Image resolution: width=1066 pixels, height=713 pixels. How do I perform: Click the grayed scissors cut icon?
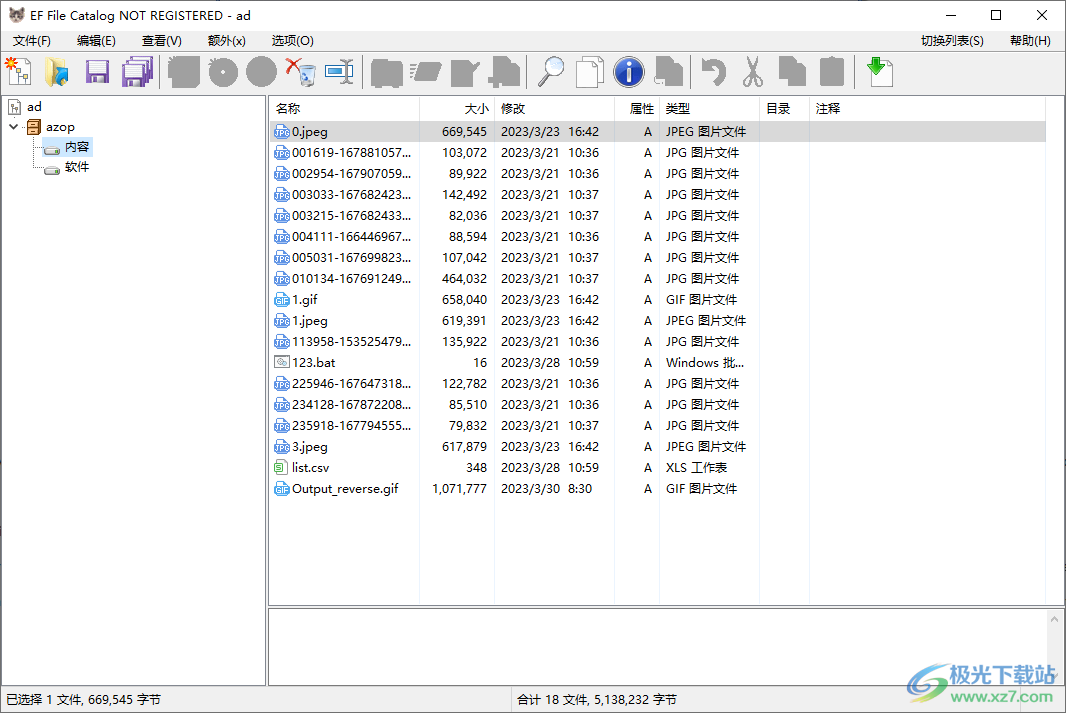pyautogui.click(x=753, y=71)
